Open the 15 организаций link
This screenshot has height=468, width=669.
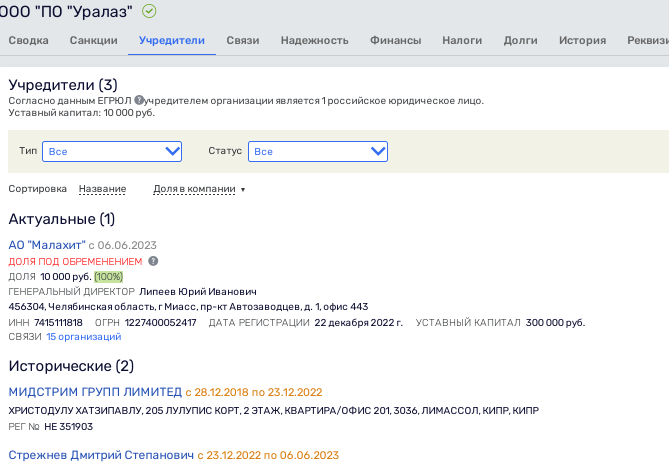[84, 337]
